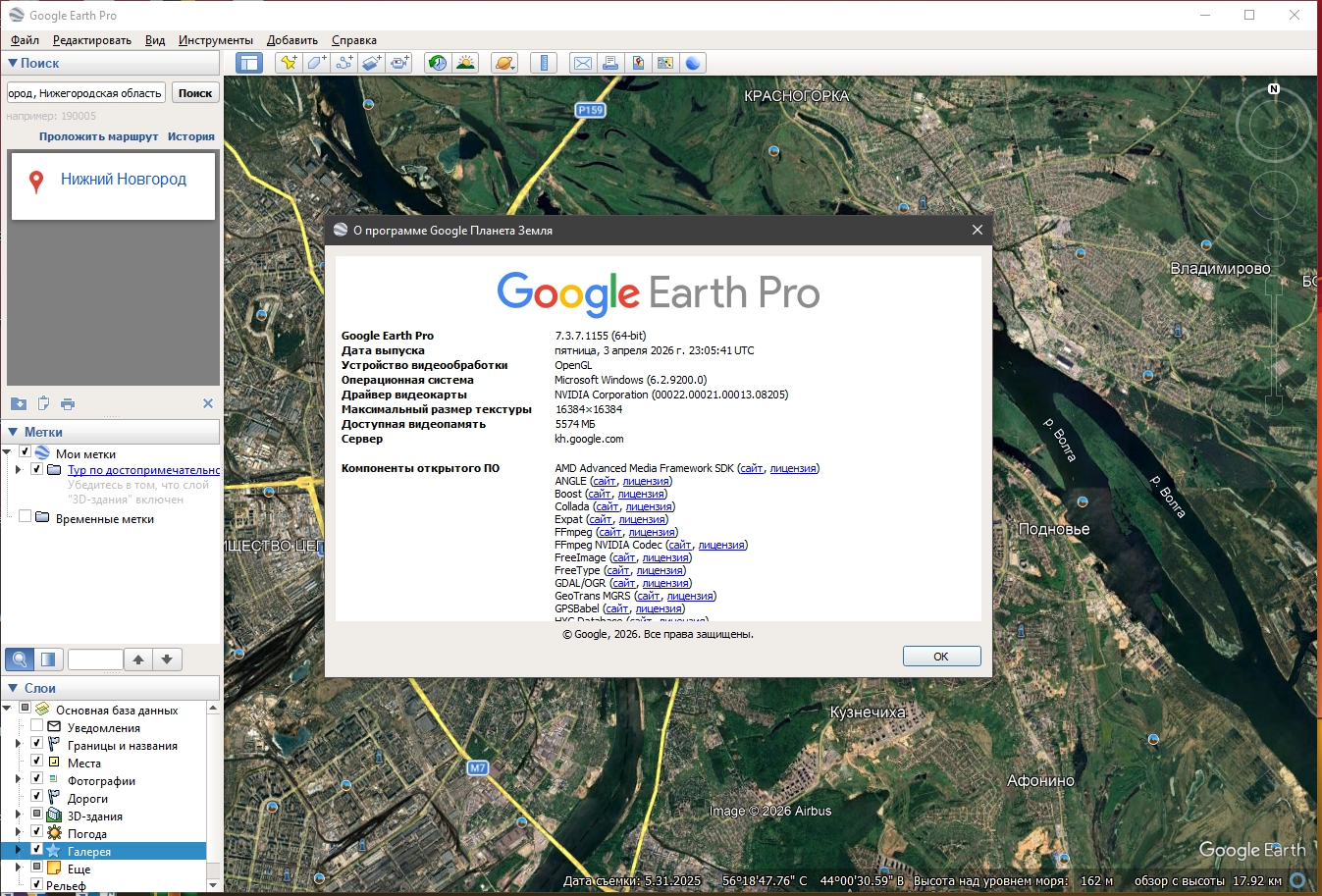Click the Print toolbar icon
The image size is (1322, 896).
[x=610, y=63]
